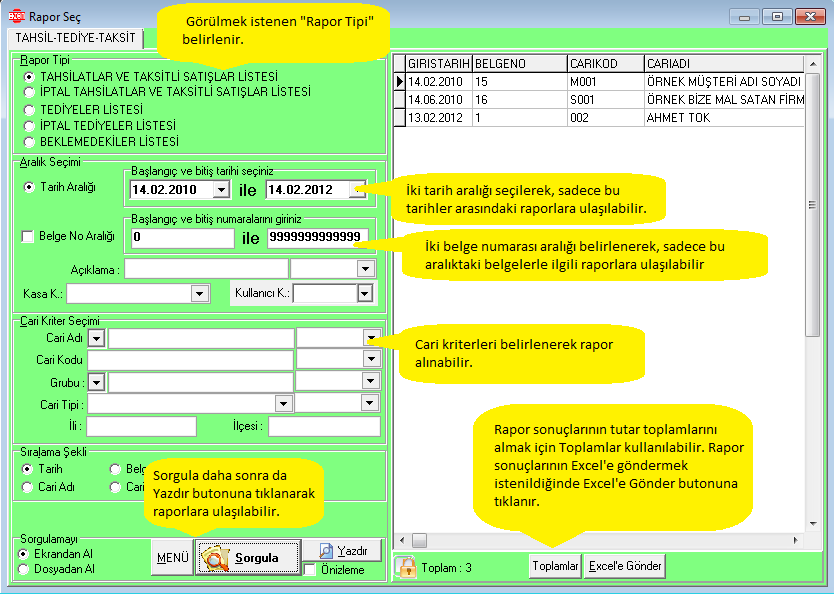Click the Yazdır button

tap(342, 550)
